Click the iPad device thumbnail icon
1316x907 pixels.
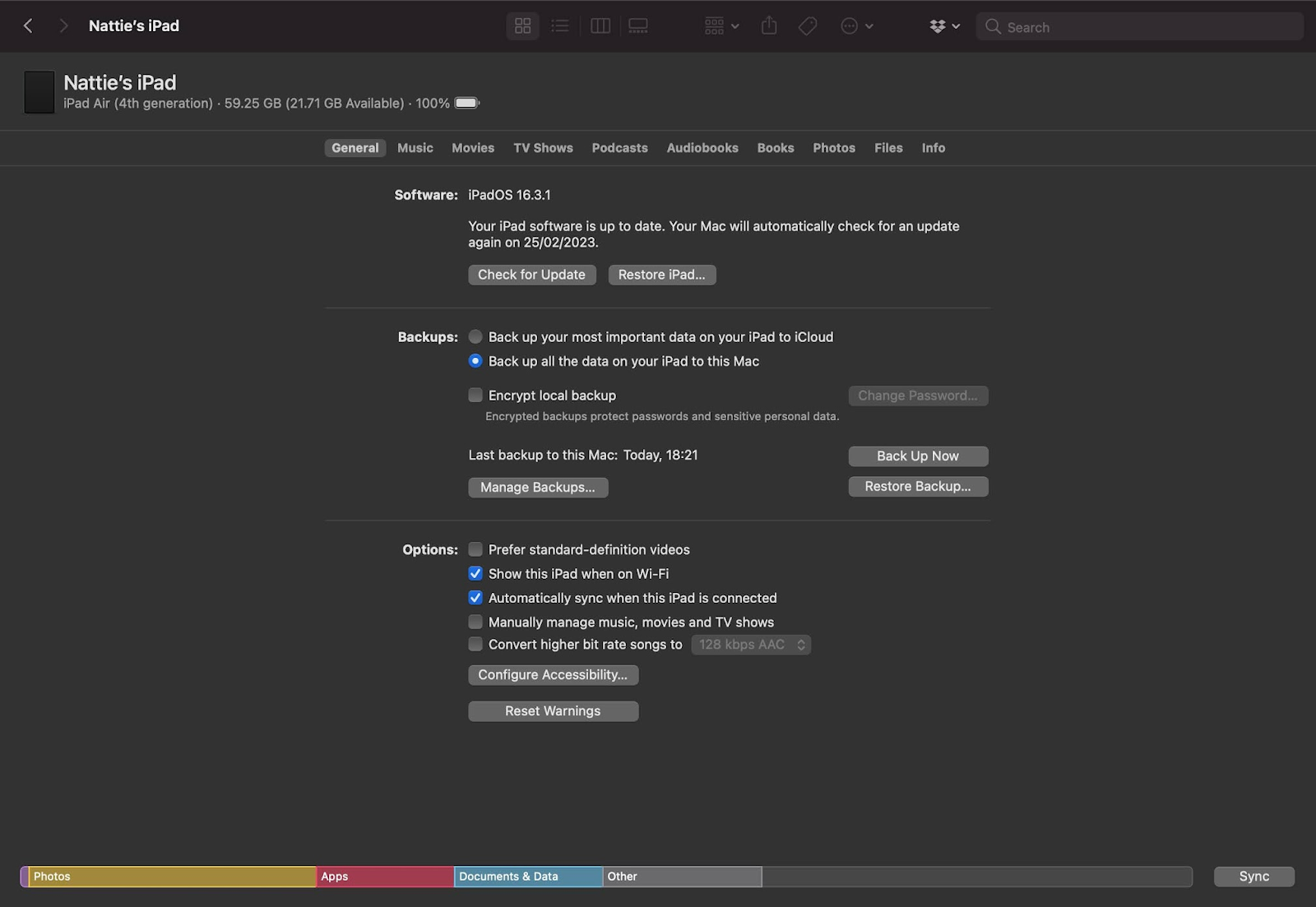coord(39,92)
